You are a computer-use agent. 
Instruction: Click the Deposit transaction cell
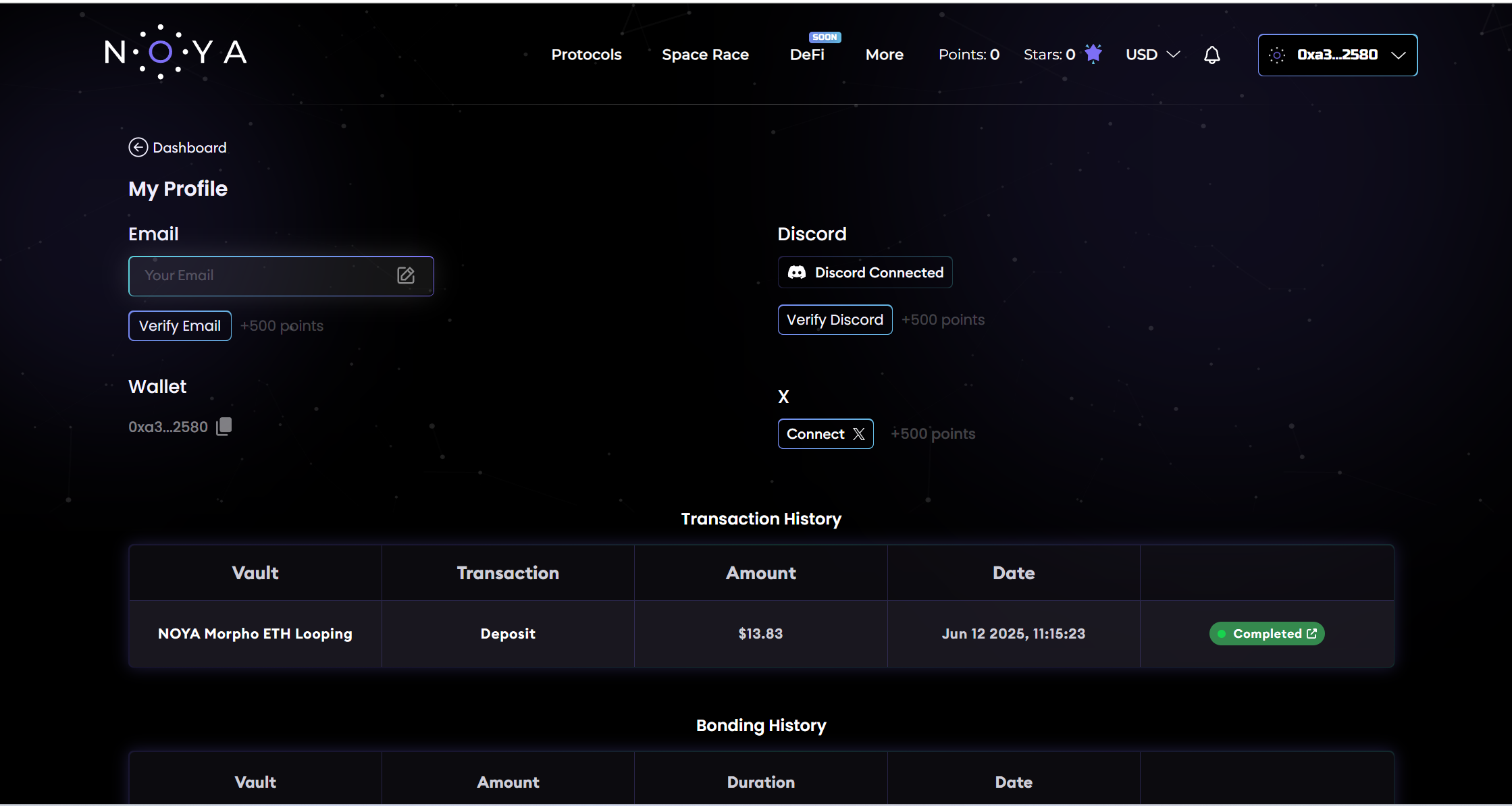(x=508, y=633)
